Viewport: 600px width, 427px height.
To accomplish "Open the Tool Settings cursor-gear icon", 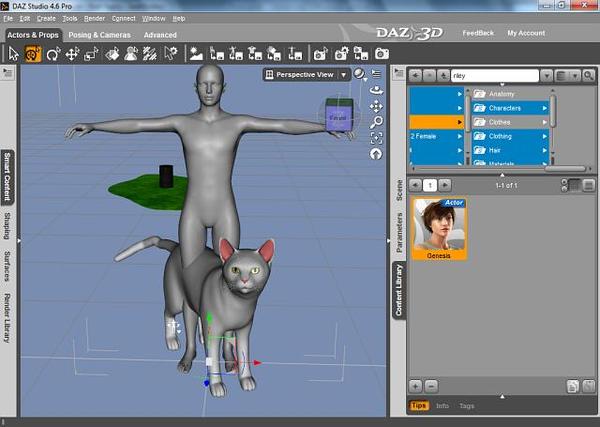I will pos(170,53).
